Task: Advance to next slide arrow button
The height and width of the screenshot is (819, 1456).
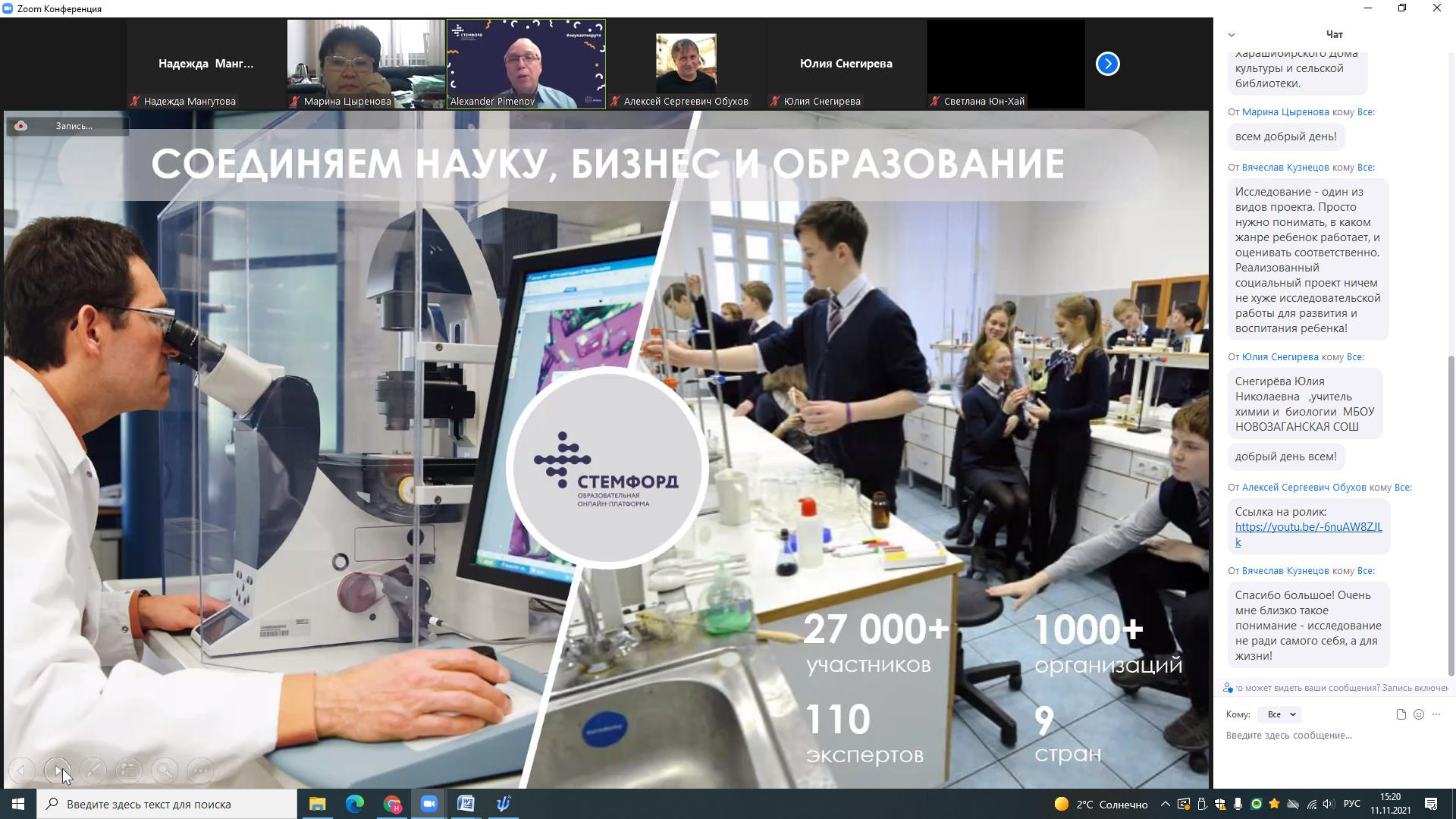Action: [x=57, y=771]
